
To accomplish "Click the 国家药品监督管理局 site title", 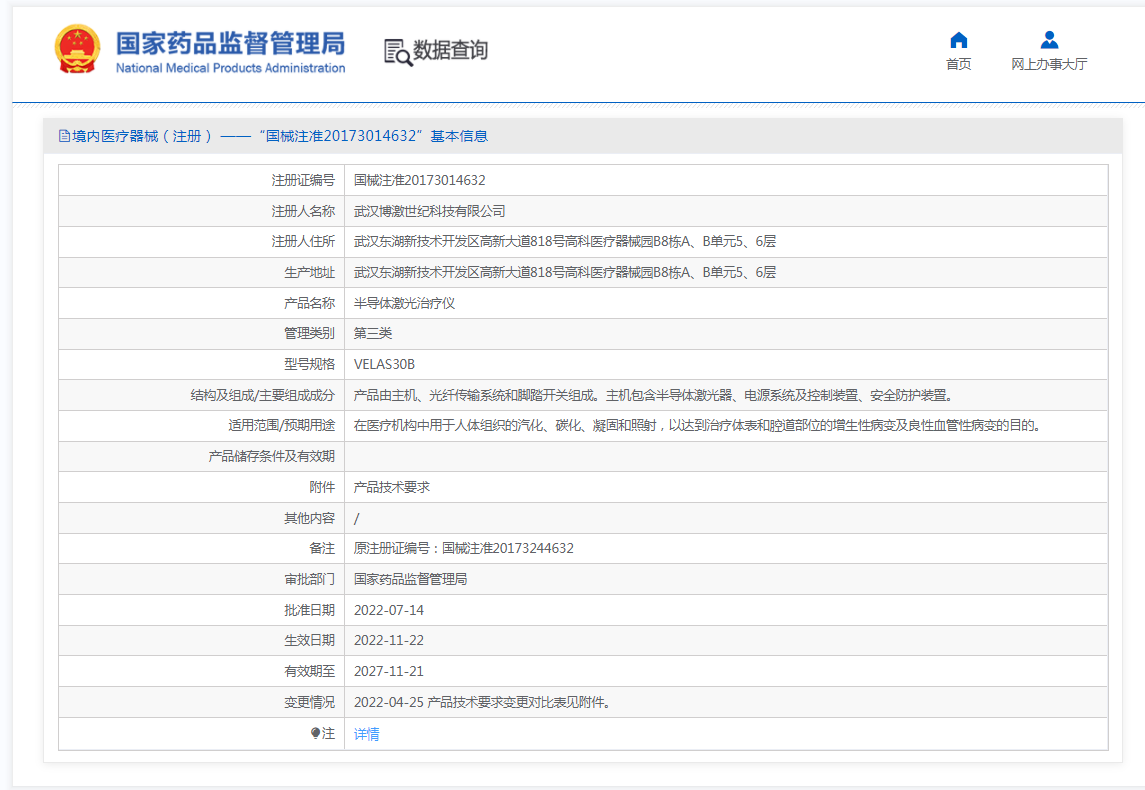I will (230, 43).
